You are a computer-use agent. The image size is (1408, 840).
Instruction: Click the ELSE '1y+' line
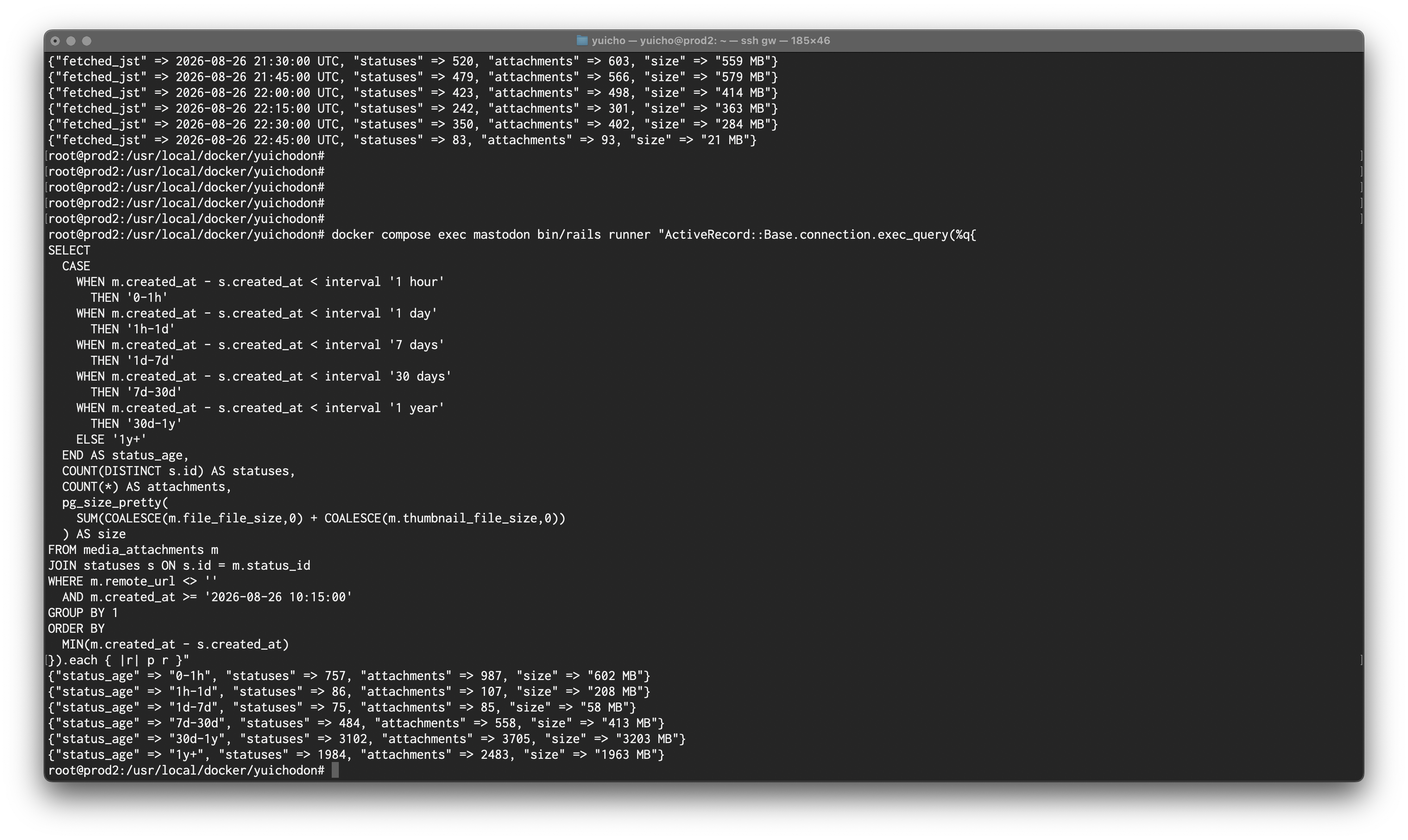(111, 440)
